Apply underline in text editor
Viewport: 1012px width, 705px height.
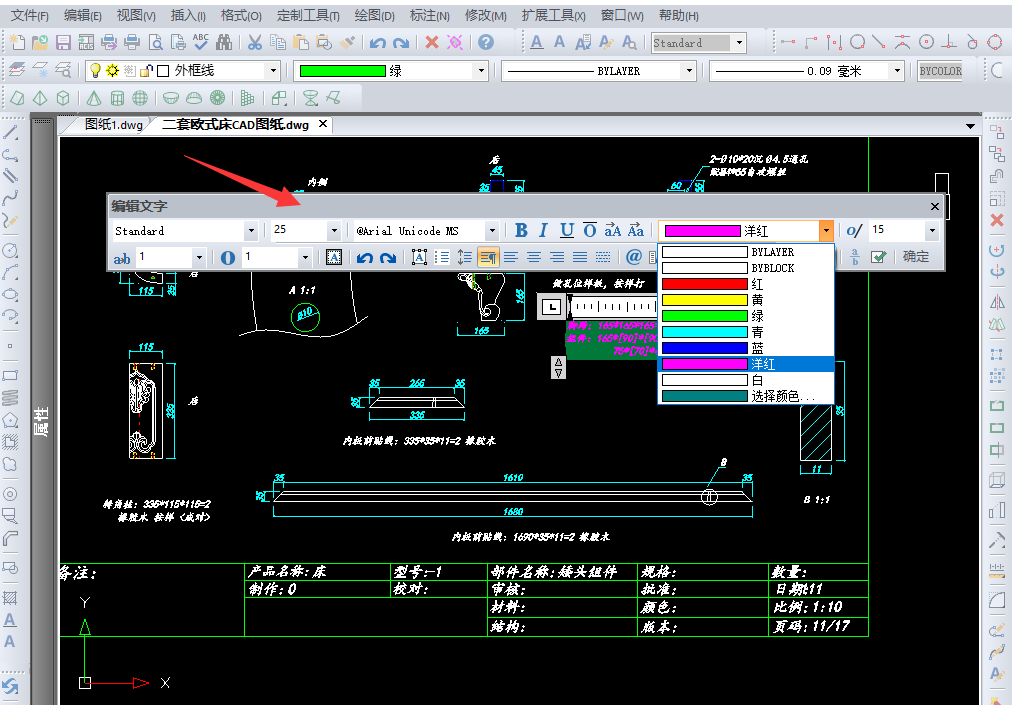(x=567, y=230)
